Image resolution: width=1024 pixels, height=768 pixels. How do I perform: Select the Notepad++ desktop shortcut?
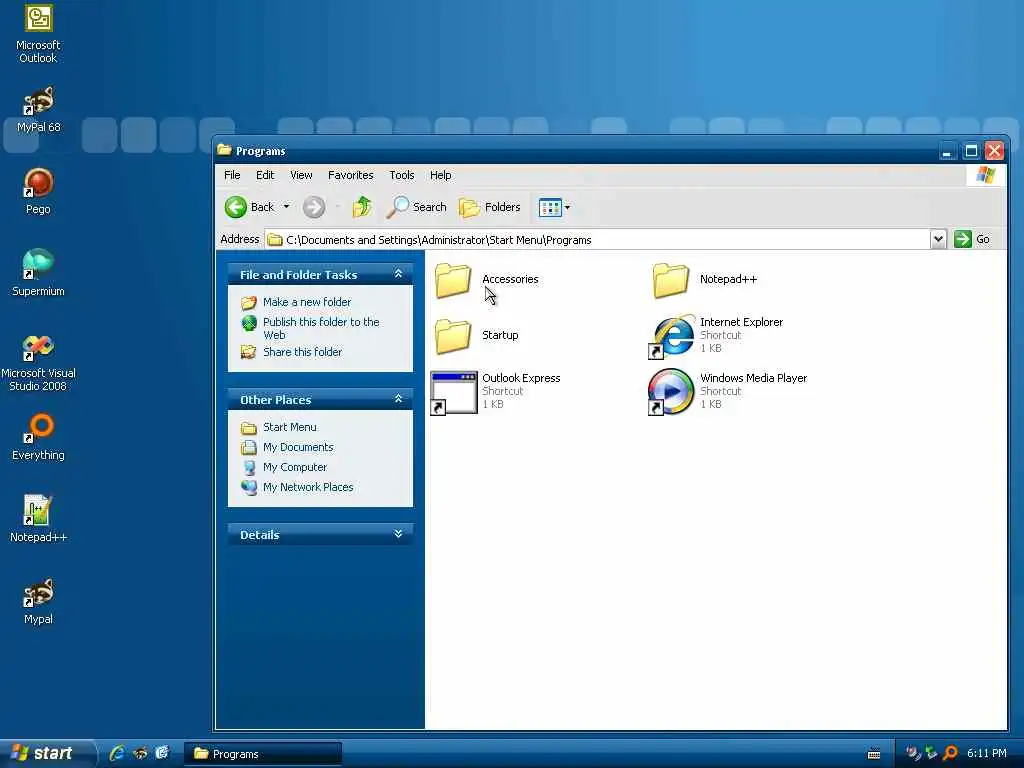(x=38, y=519)
